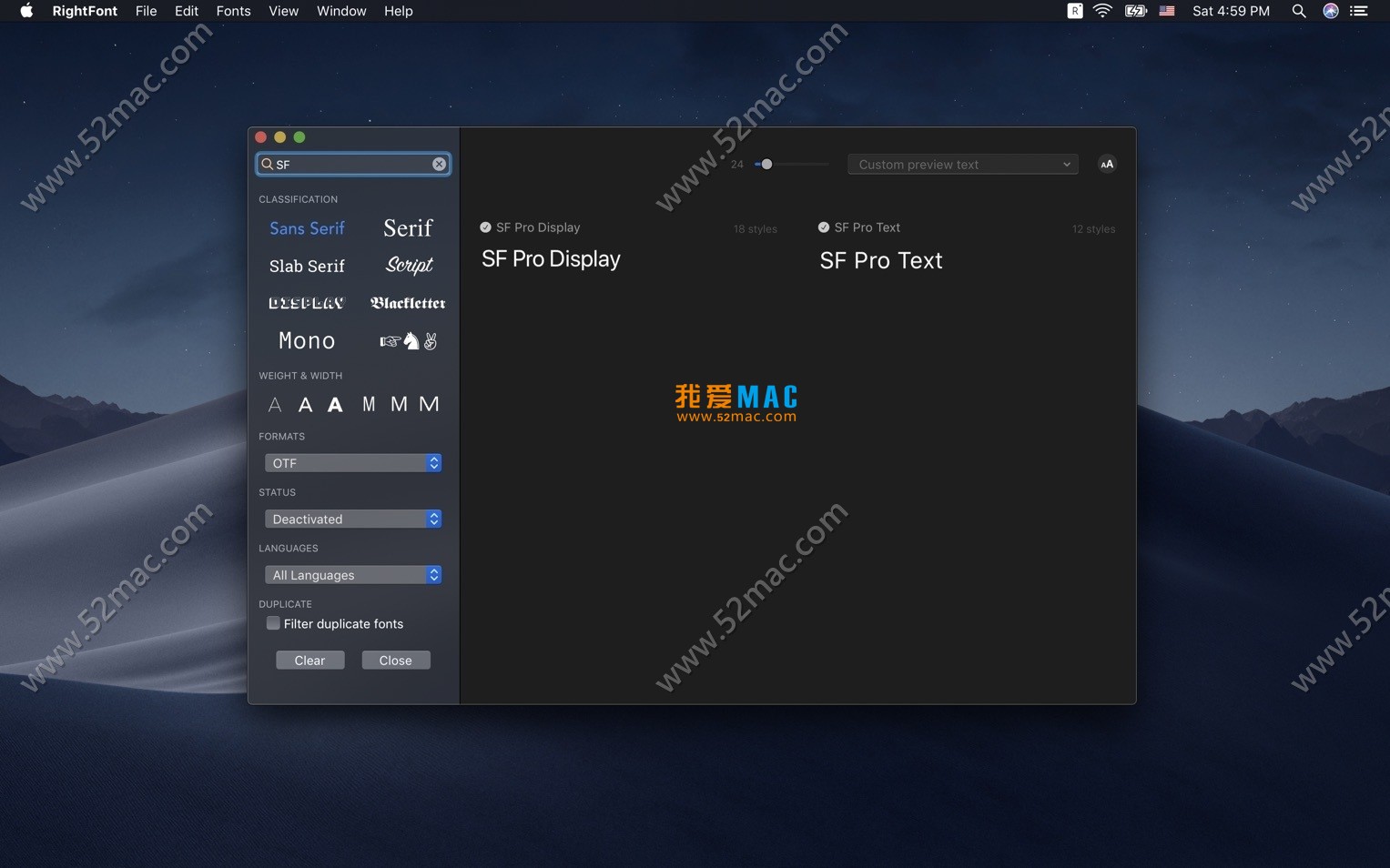1390x868 pixels.
Task: Select the Mono classification
Action: [x=307, y=341]
